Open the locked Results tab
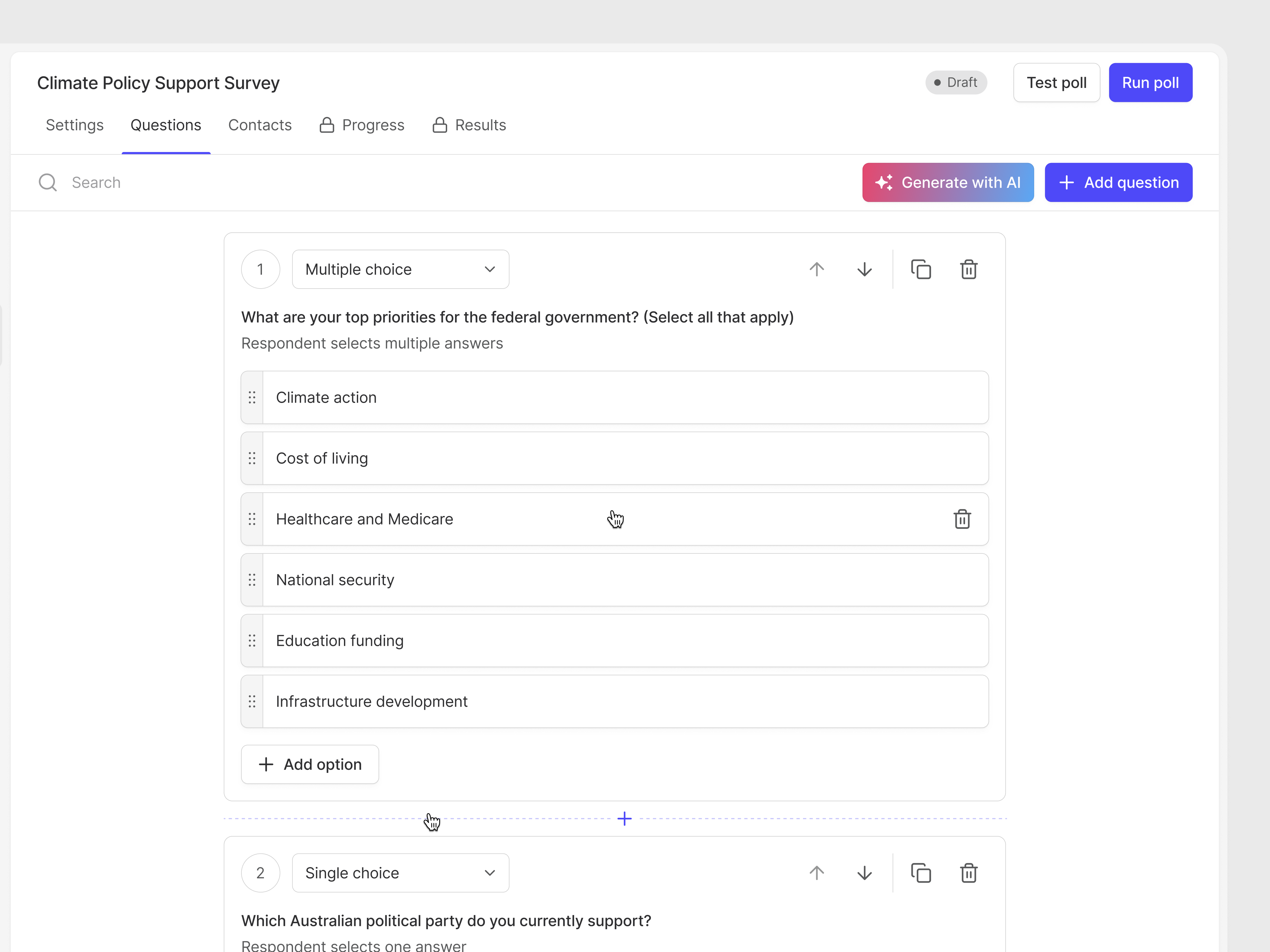Screen dimensions: 1270x952 click(x=469, y=125)
